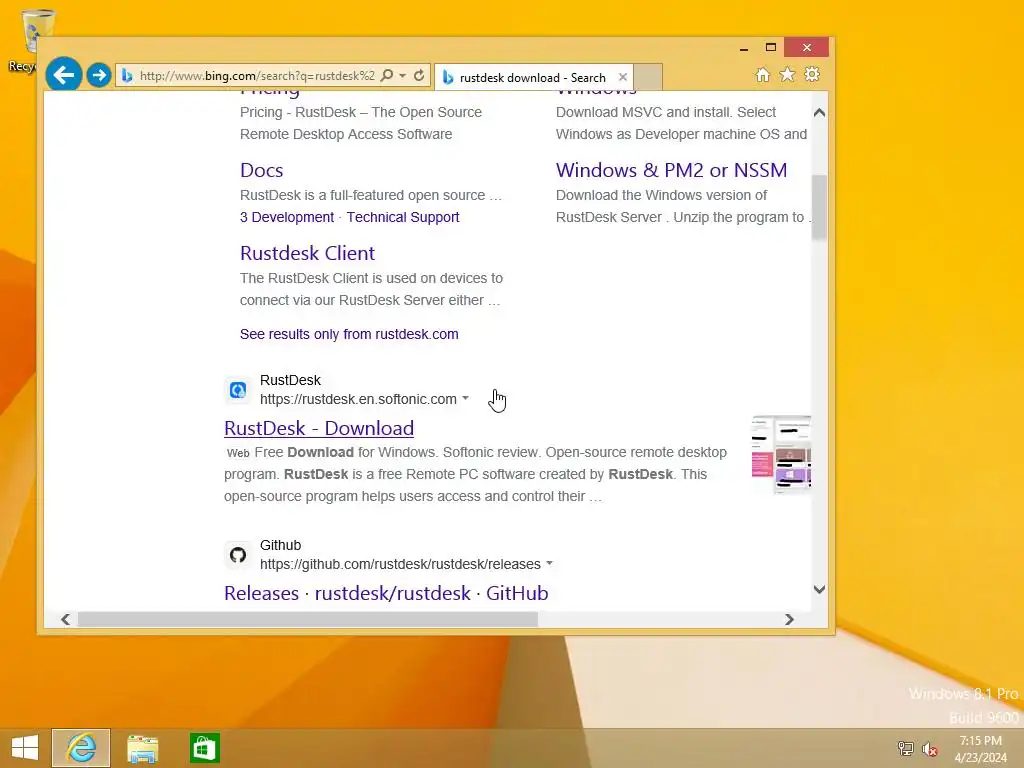Open Favorites star icon

tap(788, 74)
